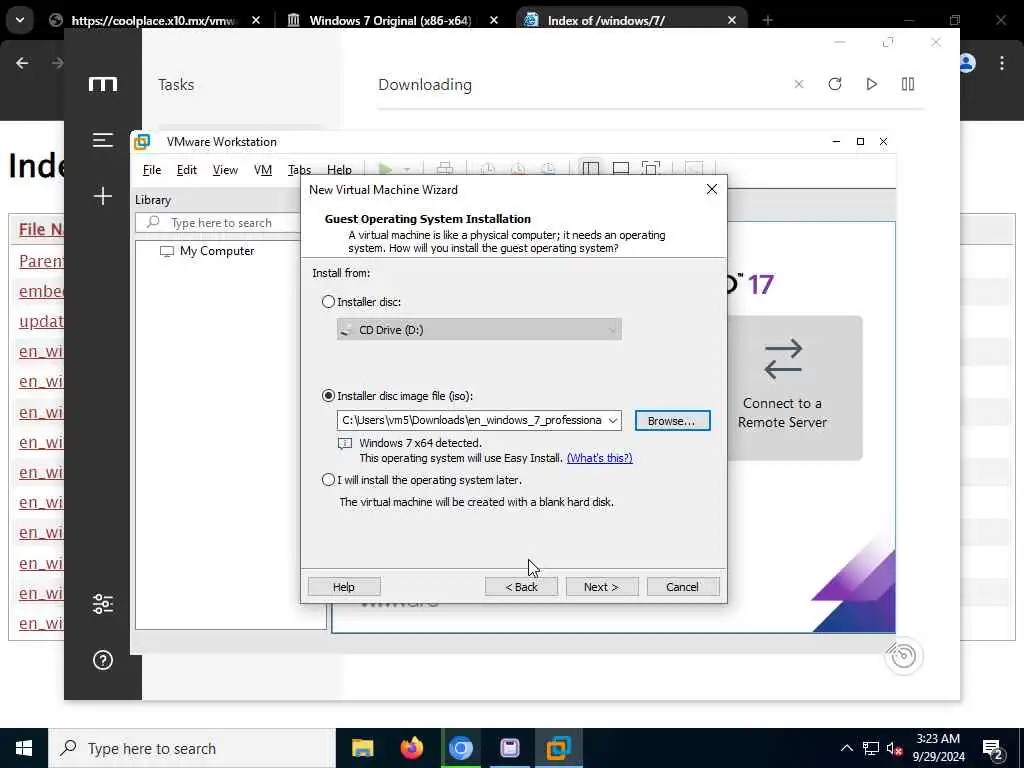This screenshot has width=1024, height=768.
Task: Open VMware Help menu
Action: tap(339, 170)
